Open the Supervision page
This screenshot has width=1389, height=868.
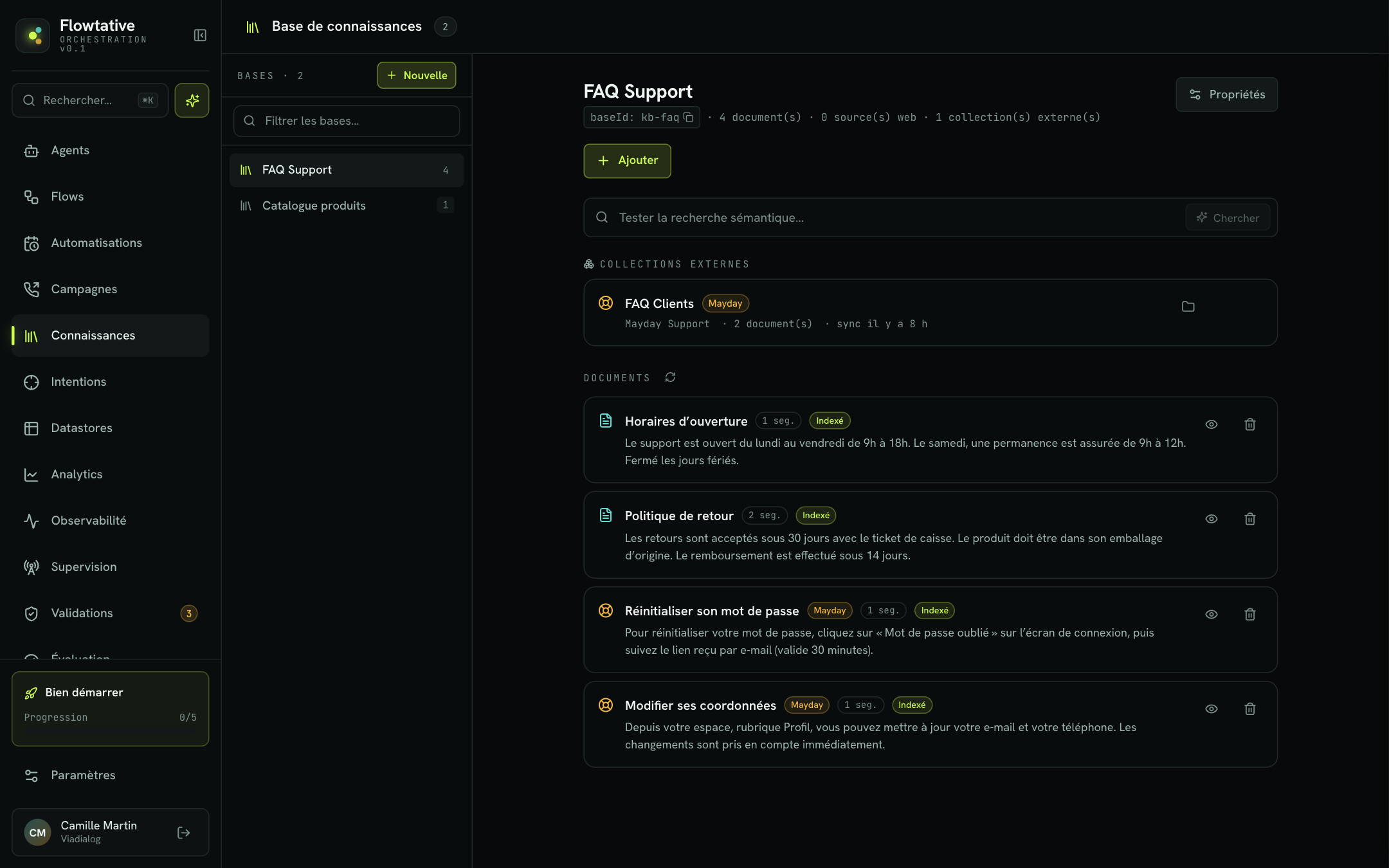pos(110,567)
